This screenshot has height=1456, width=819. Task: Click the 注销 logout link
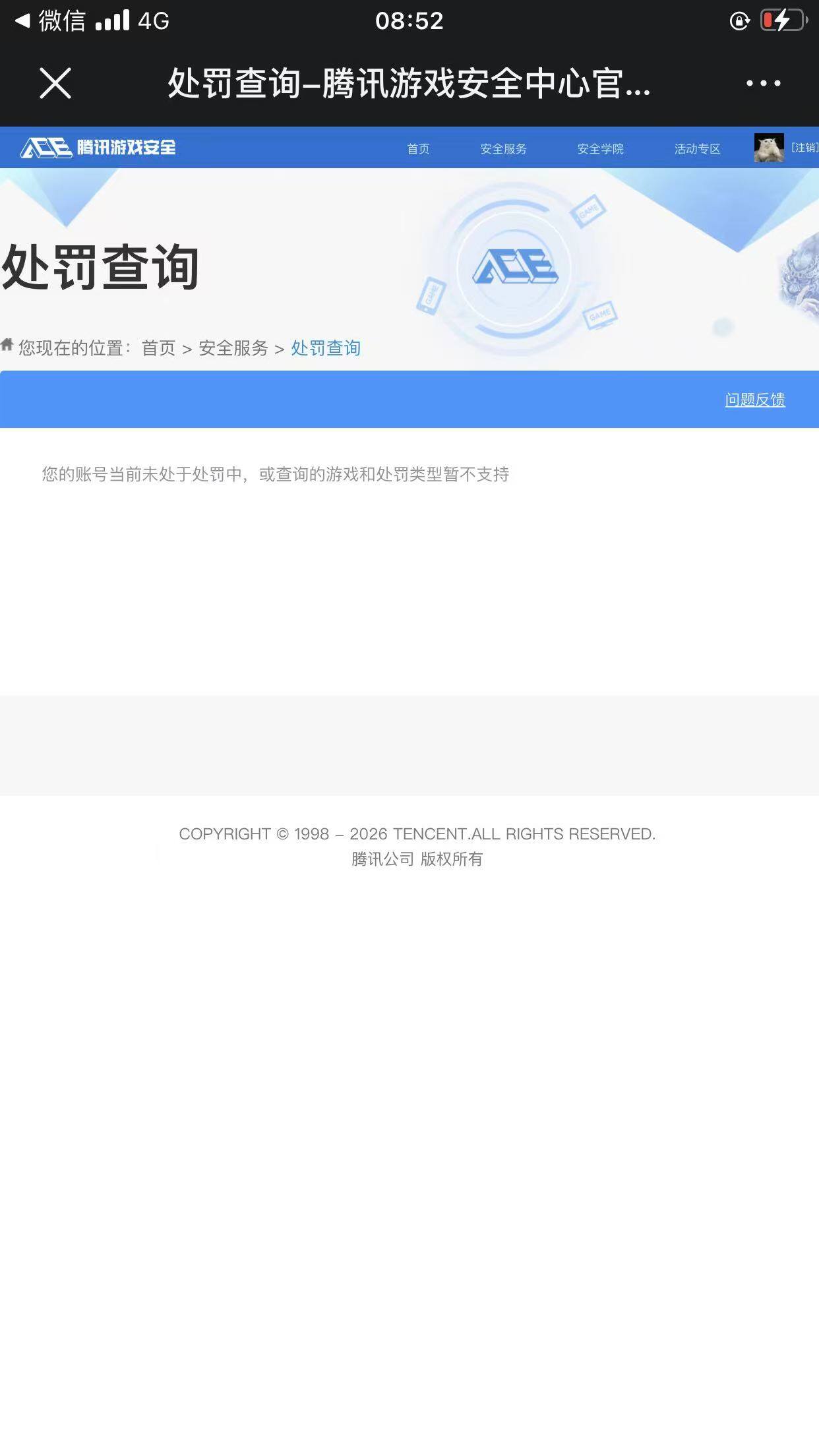click(x=804, y=147)
